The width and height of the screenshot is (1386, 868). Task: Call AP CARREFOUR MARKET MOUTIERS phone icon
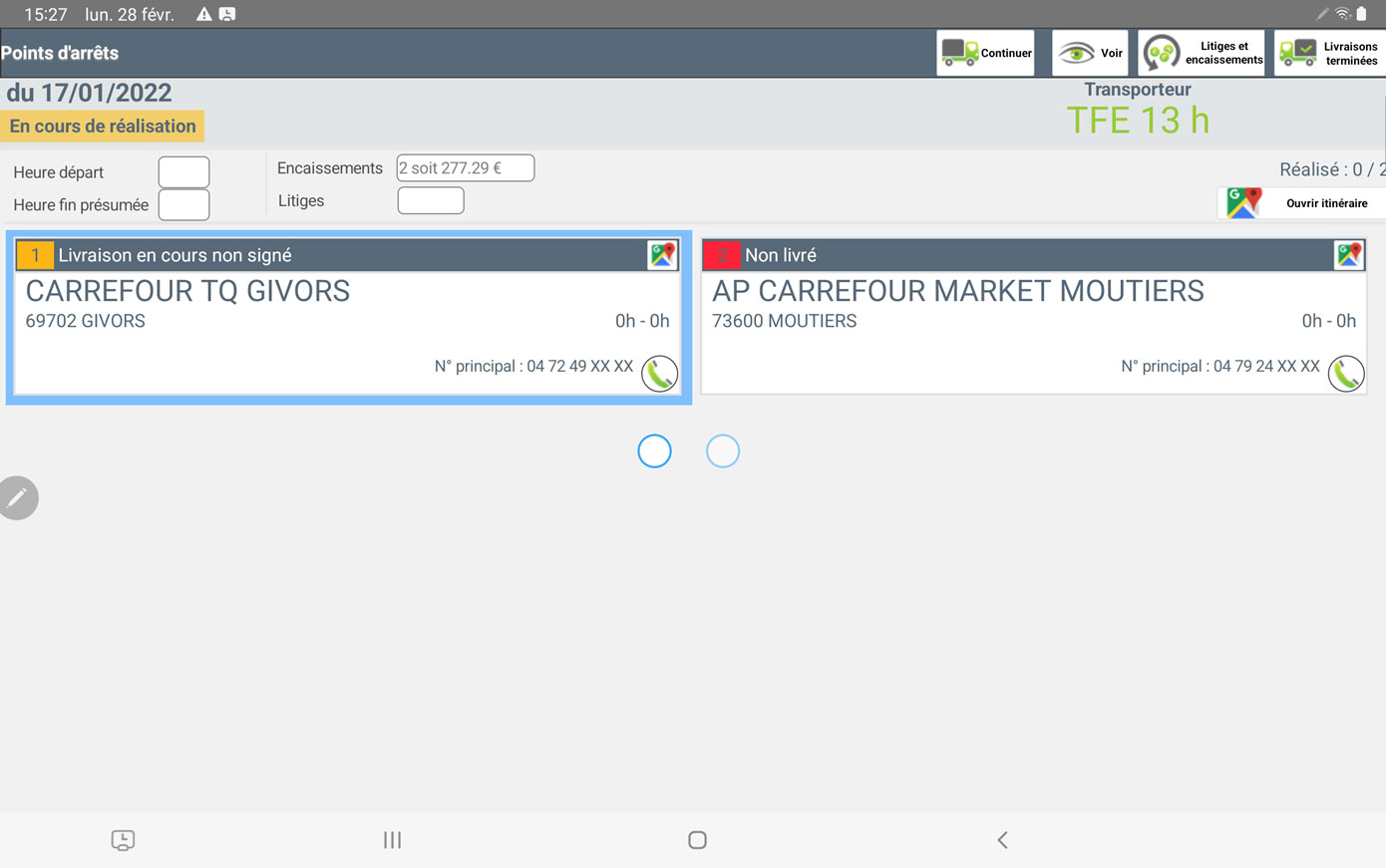[x=1346, y=374]
